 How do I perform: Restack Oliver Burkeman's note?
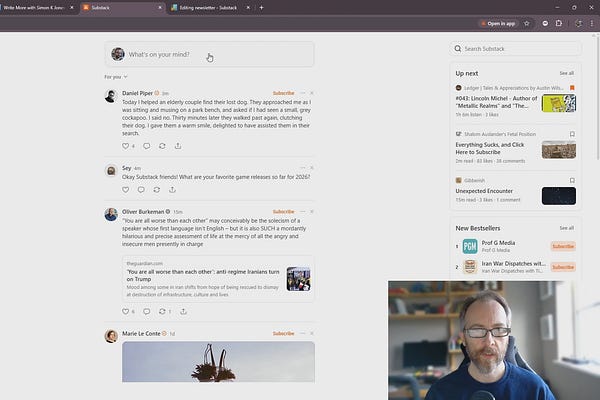162,311
